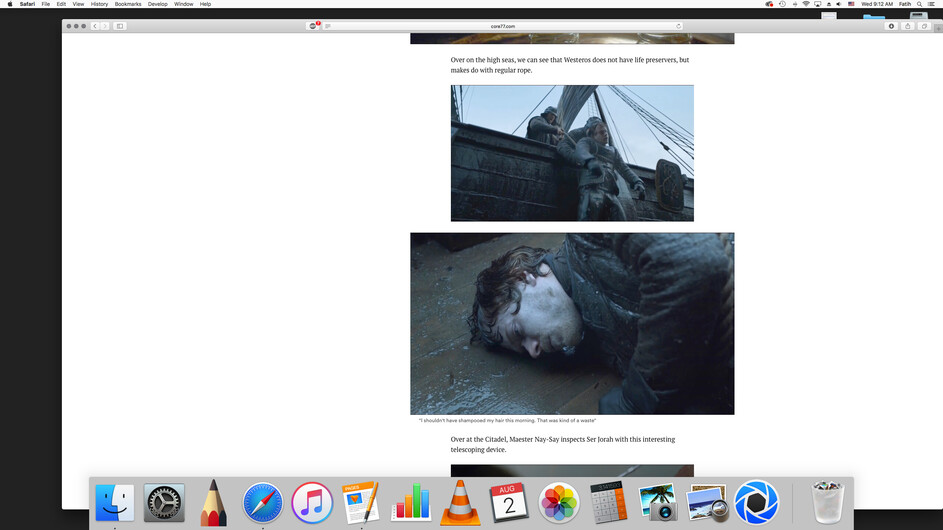
Task: Add a new tab with plus button
Action: click(938, 28)
